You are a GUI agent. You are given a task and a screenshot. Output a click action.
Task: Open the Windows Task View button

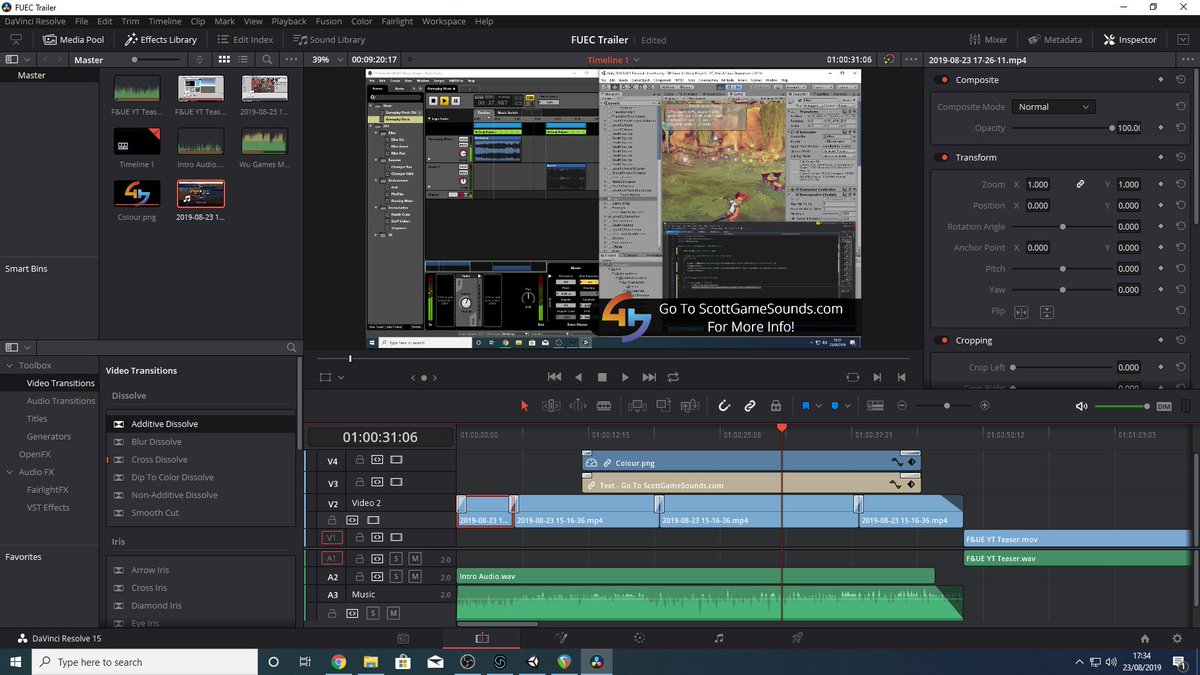(x=304, y=661)
